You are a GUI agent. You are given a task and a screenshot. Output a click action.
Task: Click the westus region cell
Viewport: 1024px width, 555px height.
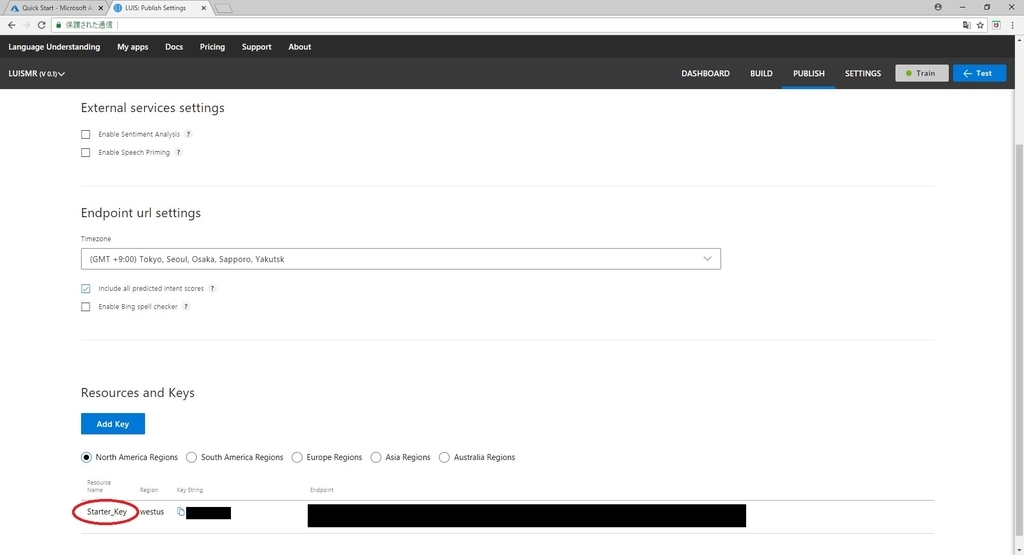pos(152,512)
